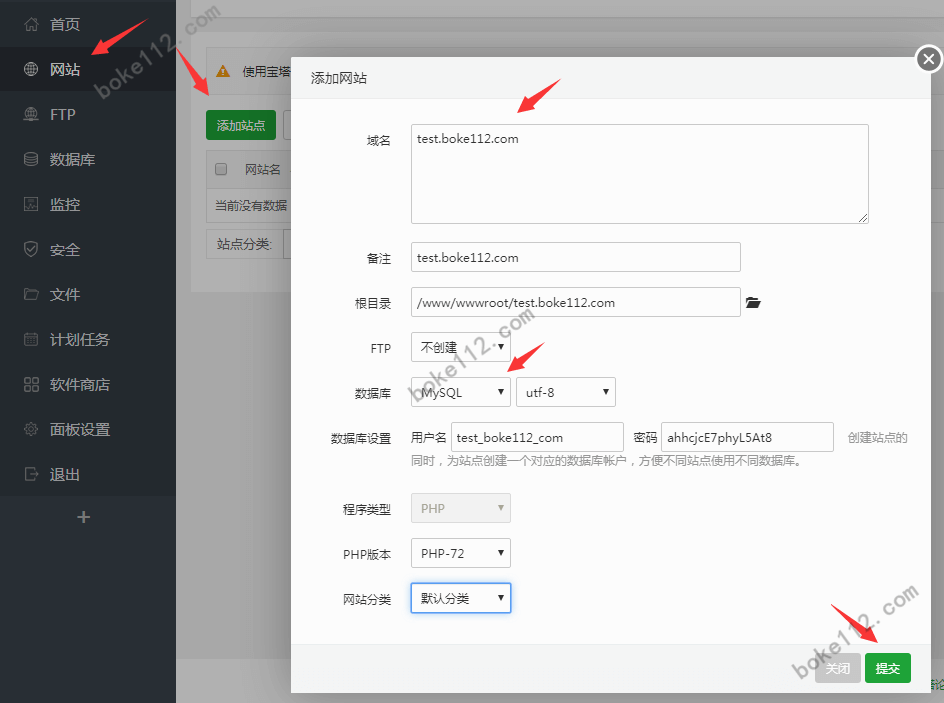The image size is (944, 703).
Task: Click the 网站名 column header
Action: click(x=262, y=169)
